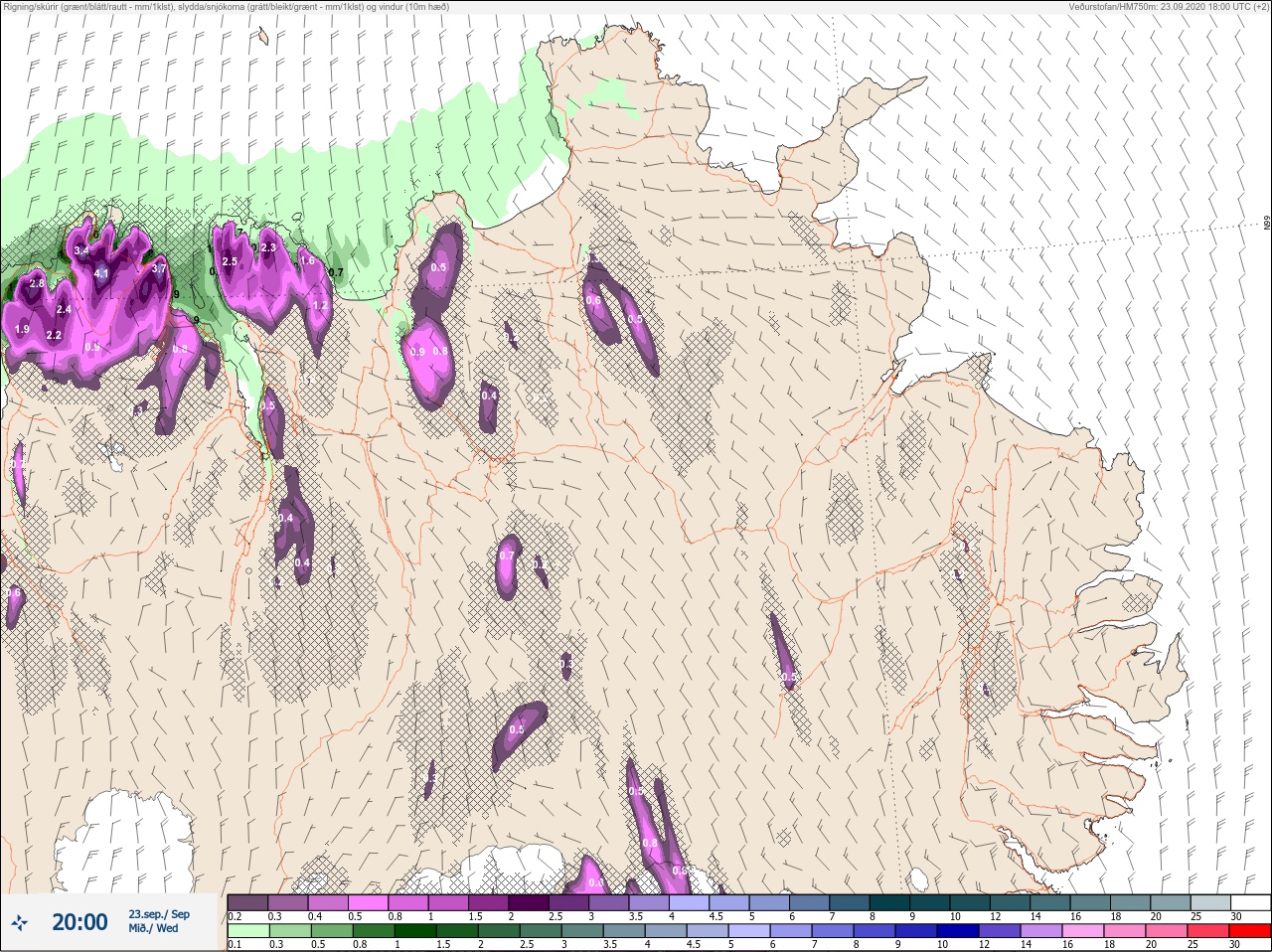The image size is (1272, 952).
Task: Click the 2.4 precipitation value on the map
Action: [x=64, y=310]
